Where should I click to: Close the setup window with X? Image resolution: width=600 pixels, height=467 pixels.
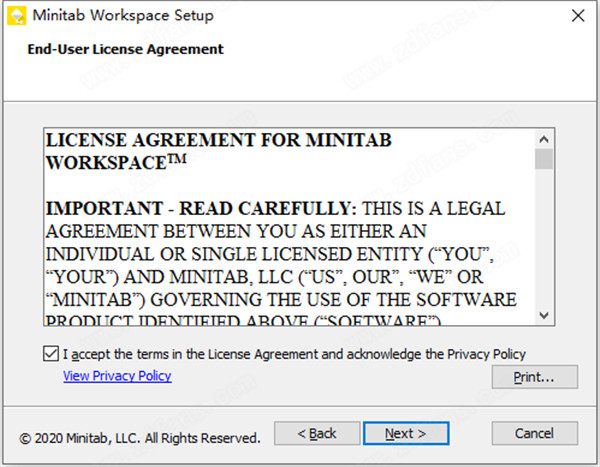coord(578,16)
